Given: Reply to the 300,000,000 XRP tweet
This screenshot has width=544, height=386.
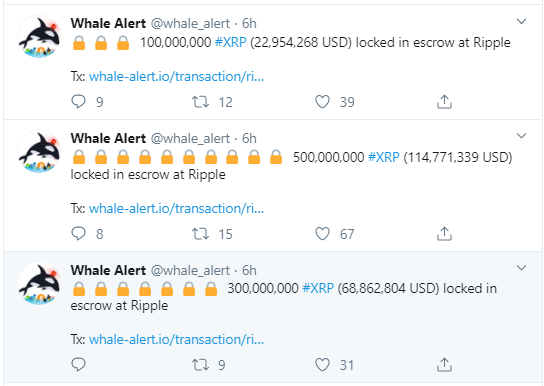Looking at the screenshot, I should [78, 364].
